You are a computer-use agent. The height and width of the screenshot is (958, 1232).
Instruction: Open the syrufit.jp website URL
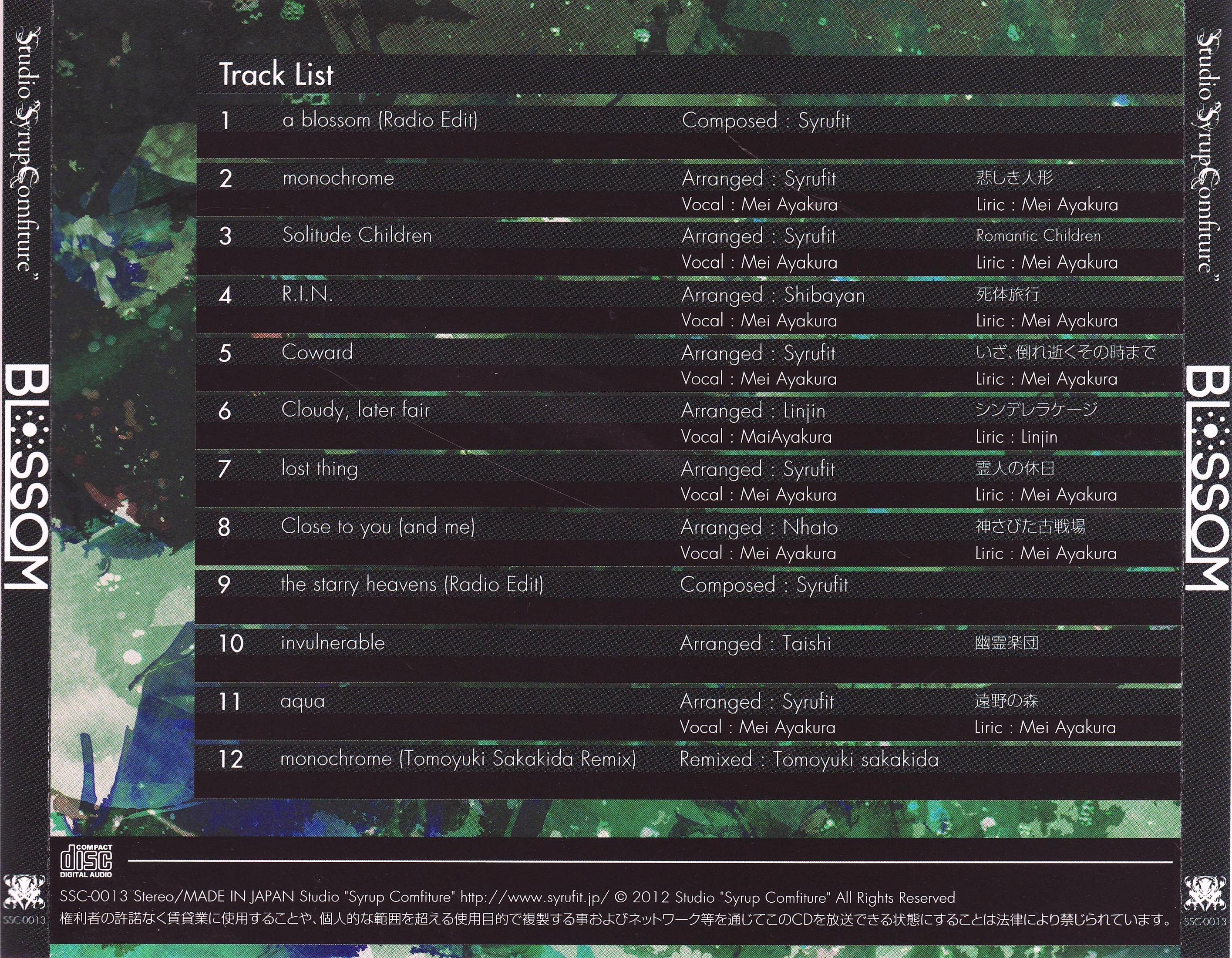tap(534, 897)
